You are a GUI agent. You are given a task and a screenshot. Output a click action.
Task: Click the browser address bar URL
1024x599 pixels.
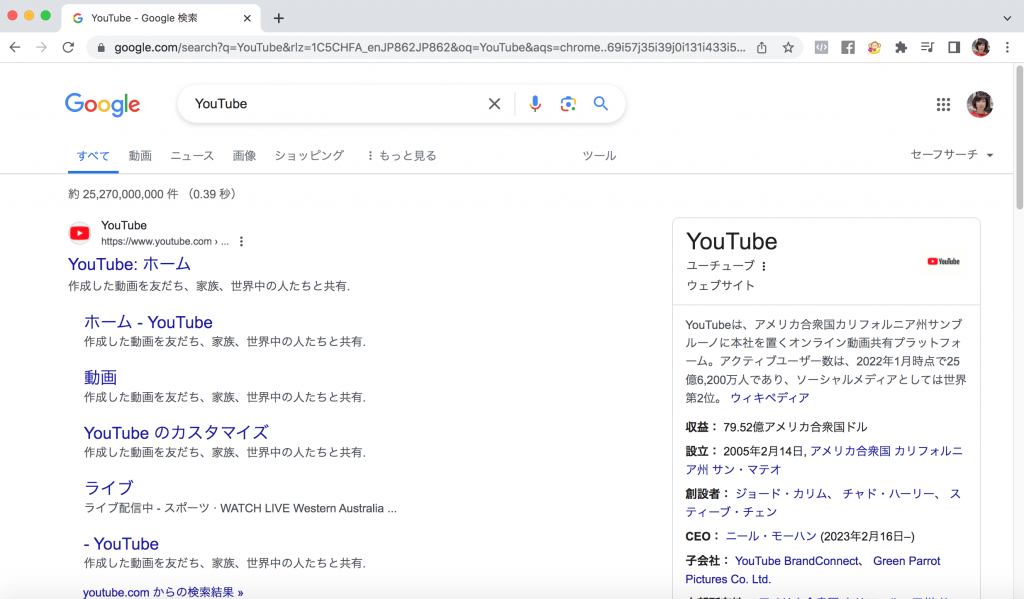[430, 48]
